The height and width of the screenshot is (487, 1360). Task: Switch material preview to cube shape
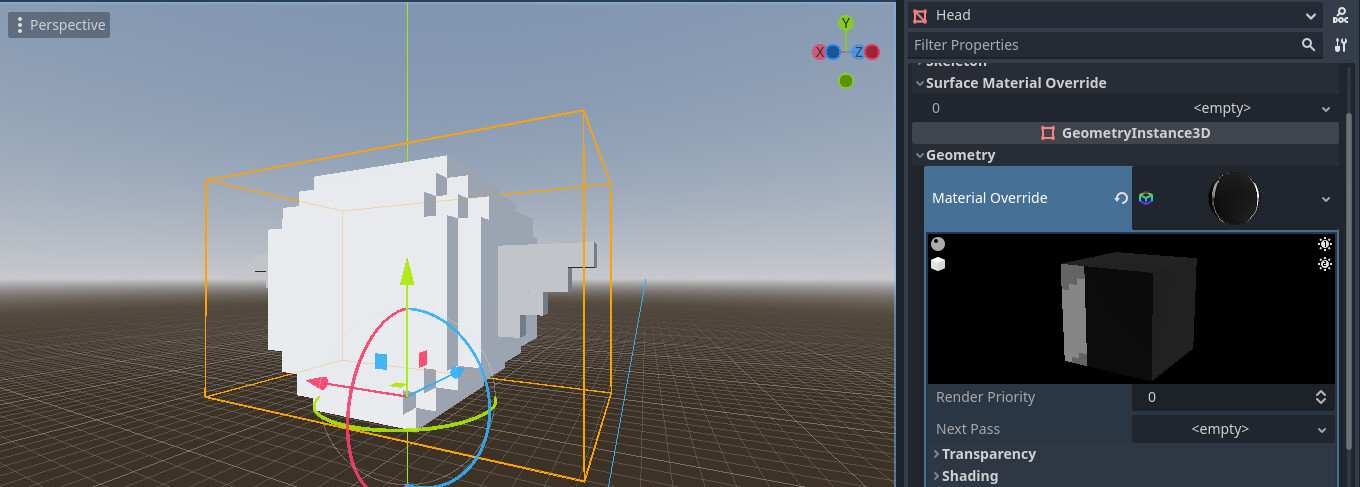coord(938,264)
